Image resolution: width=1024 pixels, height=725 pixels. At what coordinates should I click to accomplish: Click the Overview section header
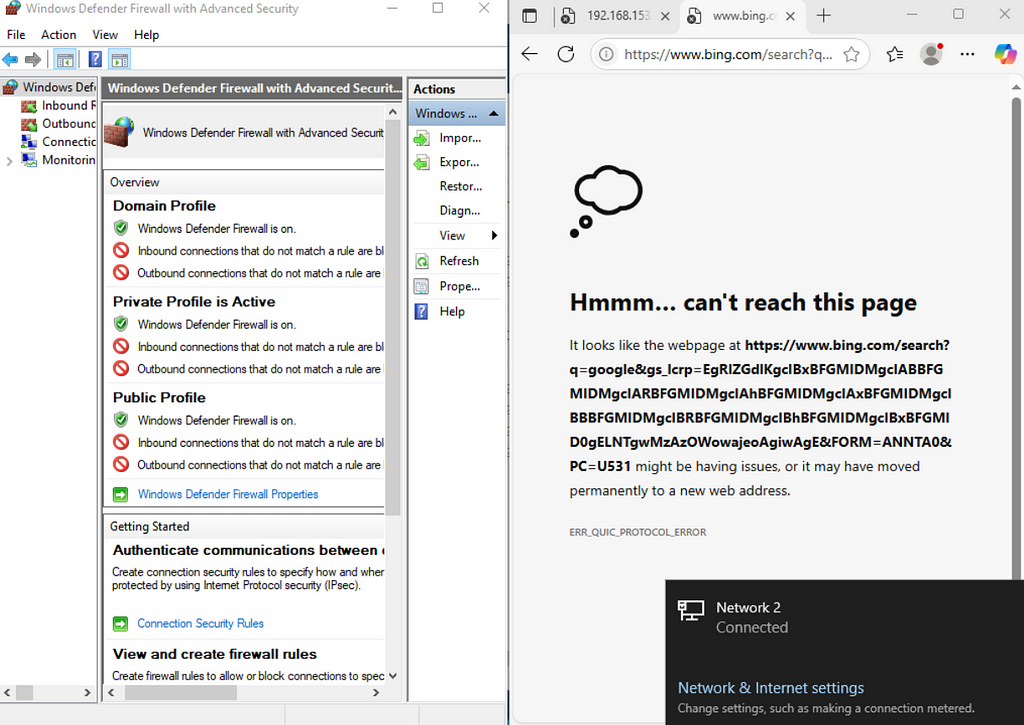(244, 182)
